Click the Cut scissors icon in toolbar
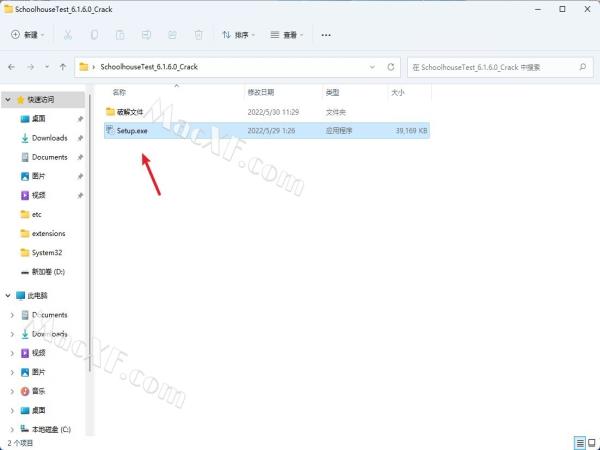The height and width of the screenshot is (450, 600). point(67,34)
